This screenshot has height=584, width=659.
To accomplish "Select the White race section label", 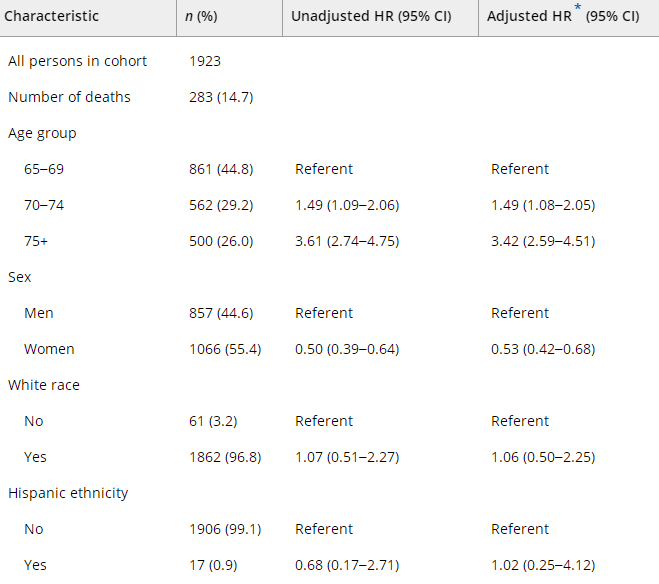I will (x=44, y=385).
